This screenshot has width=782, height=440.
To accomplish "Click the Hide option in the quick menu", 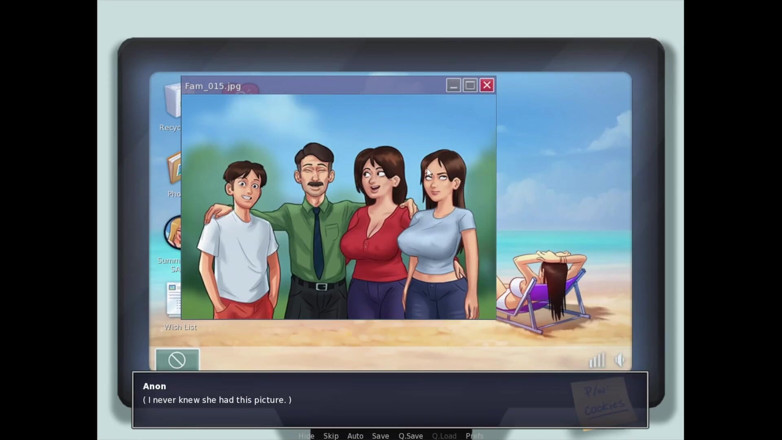I will 306,436.
